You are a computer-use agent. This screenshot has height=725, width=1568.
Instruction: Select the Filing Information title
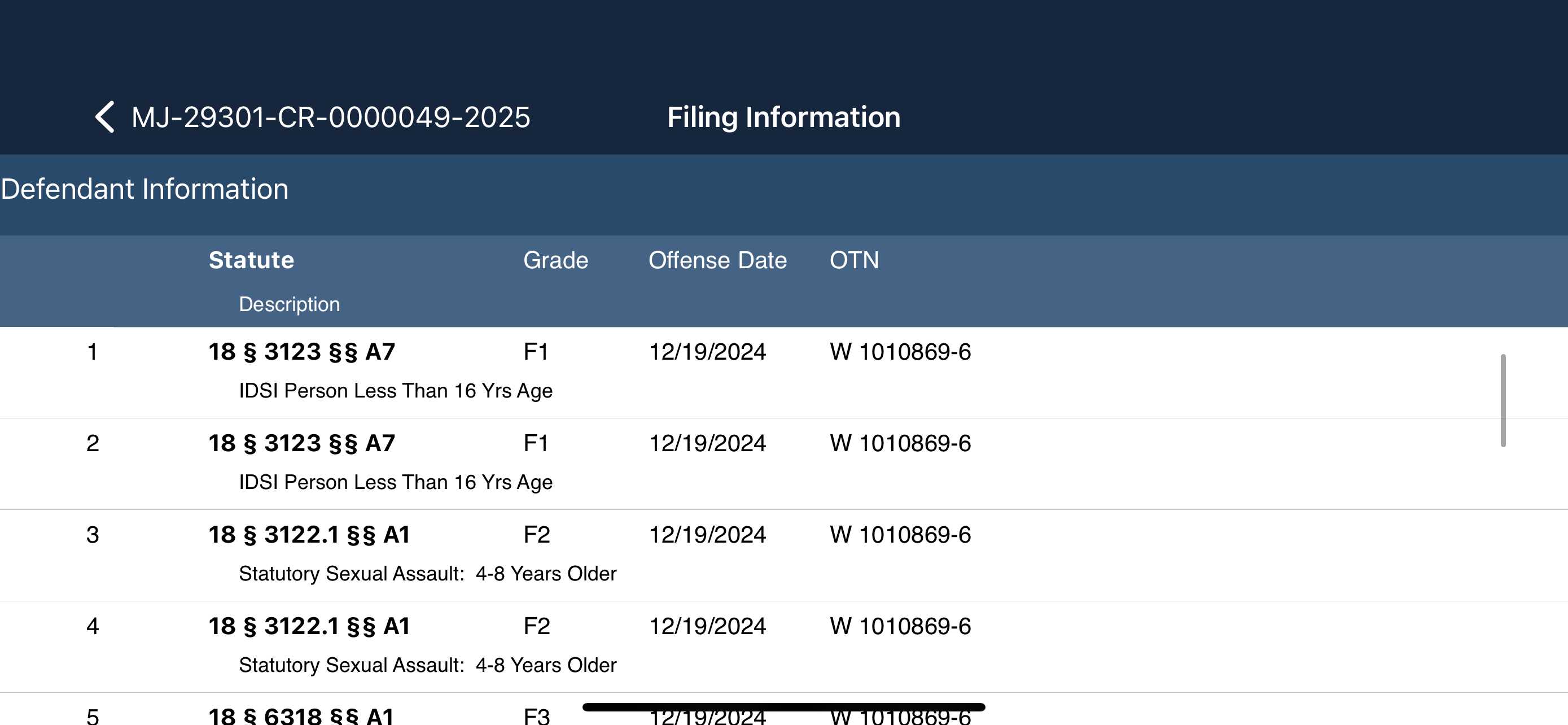click(783, 117)
